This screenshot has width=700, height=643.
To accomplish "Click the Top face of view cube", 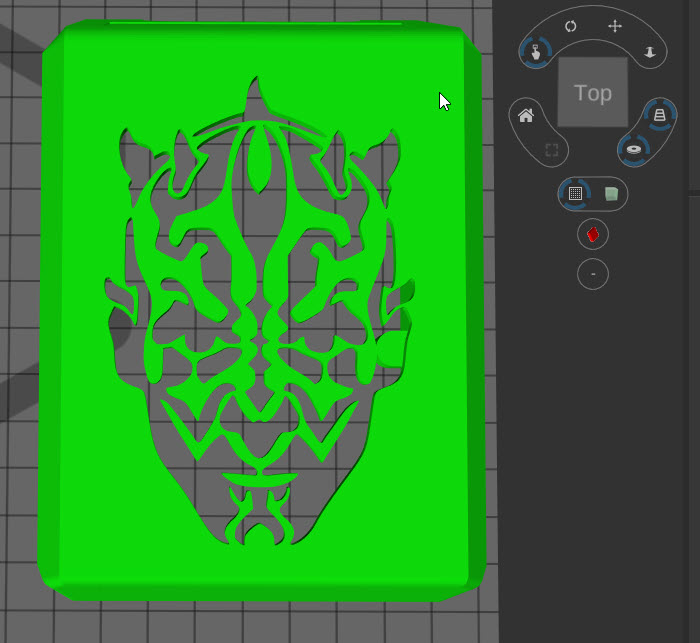I will point(593,92).
